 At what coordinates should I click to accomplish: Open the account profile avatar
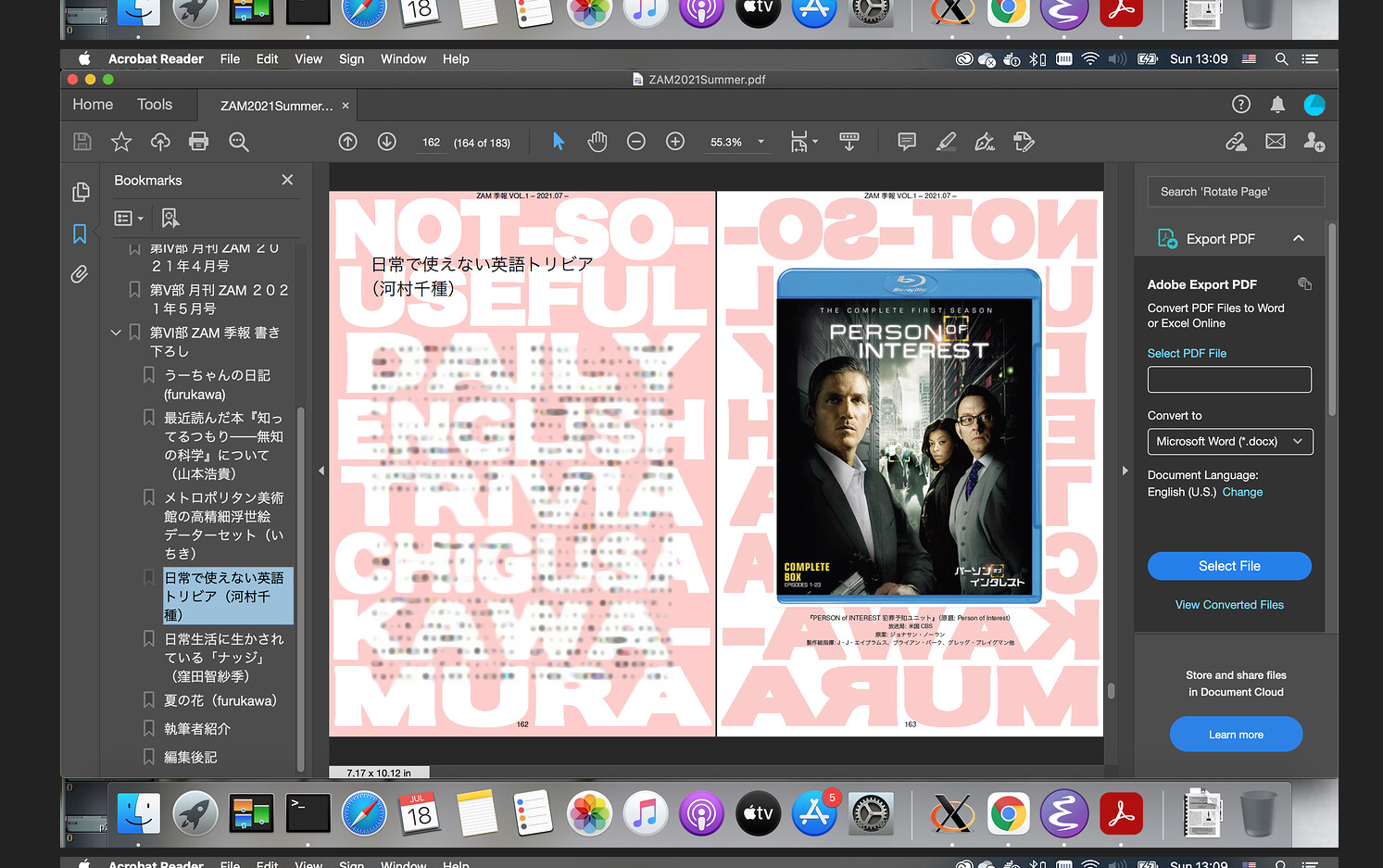pyautogui.click(x=1314, y=105)
